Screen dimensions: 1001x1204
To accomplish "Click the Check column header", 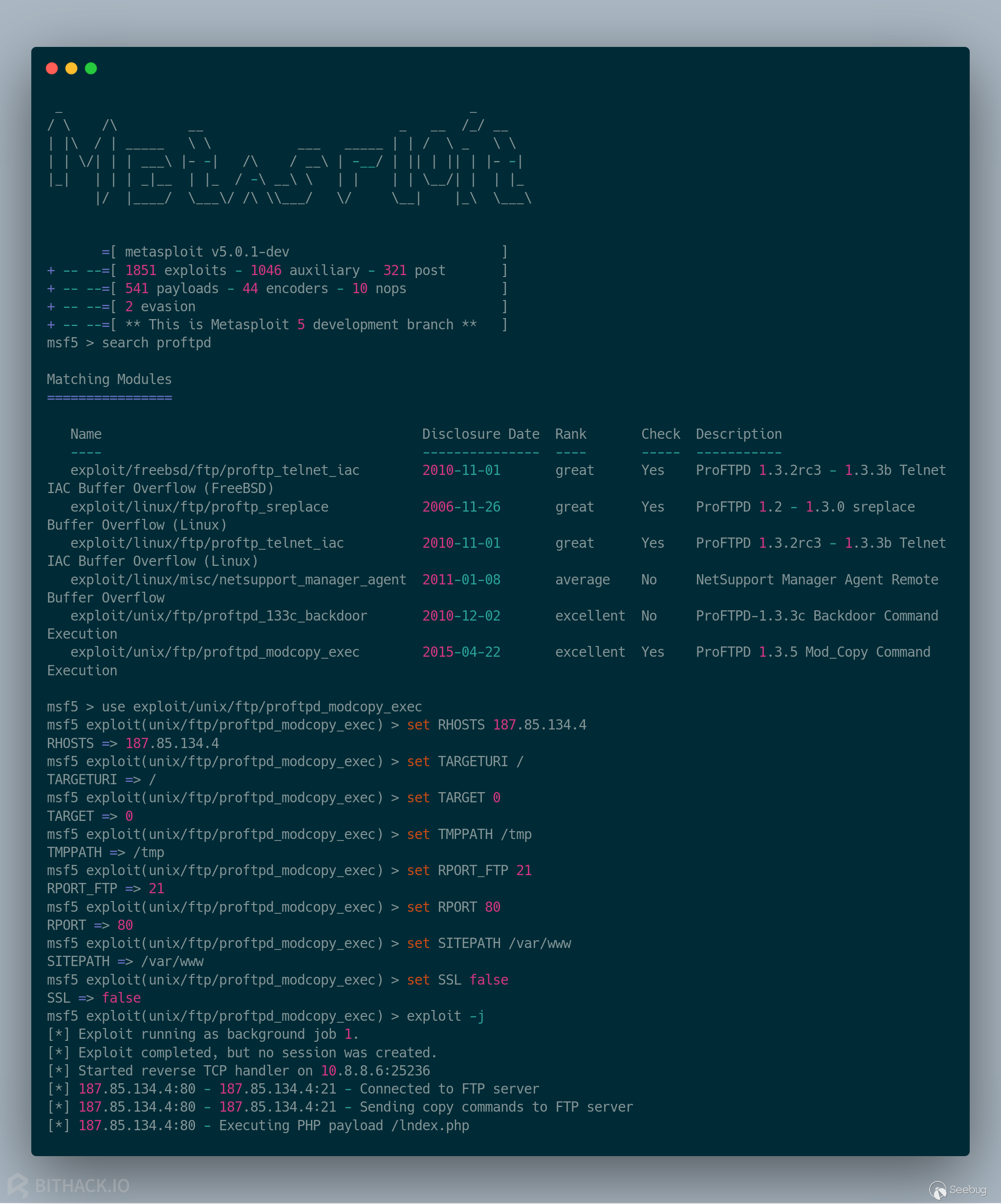I will (x=660, y=434).
